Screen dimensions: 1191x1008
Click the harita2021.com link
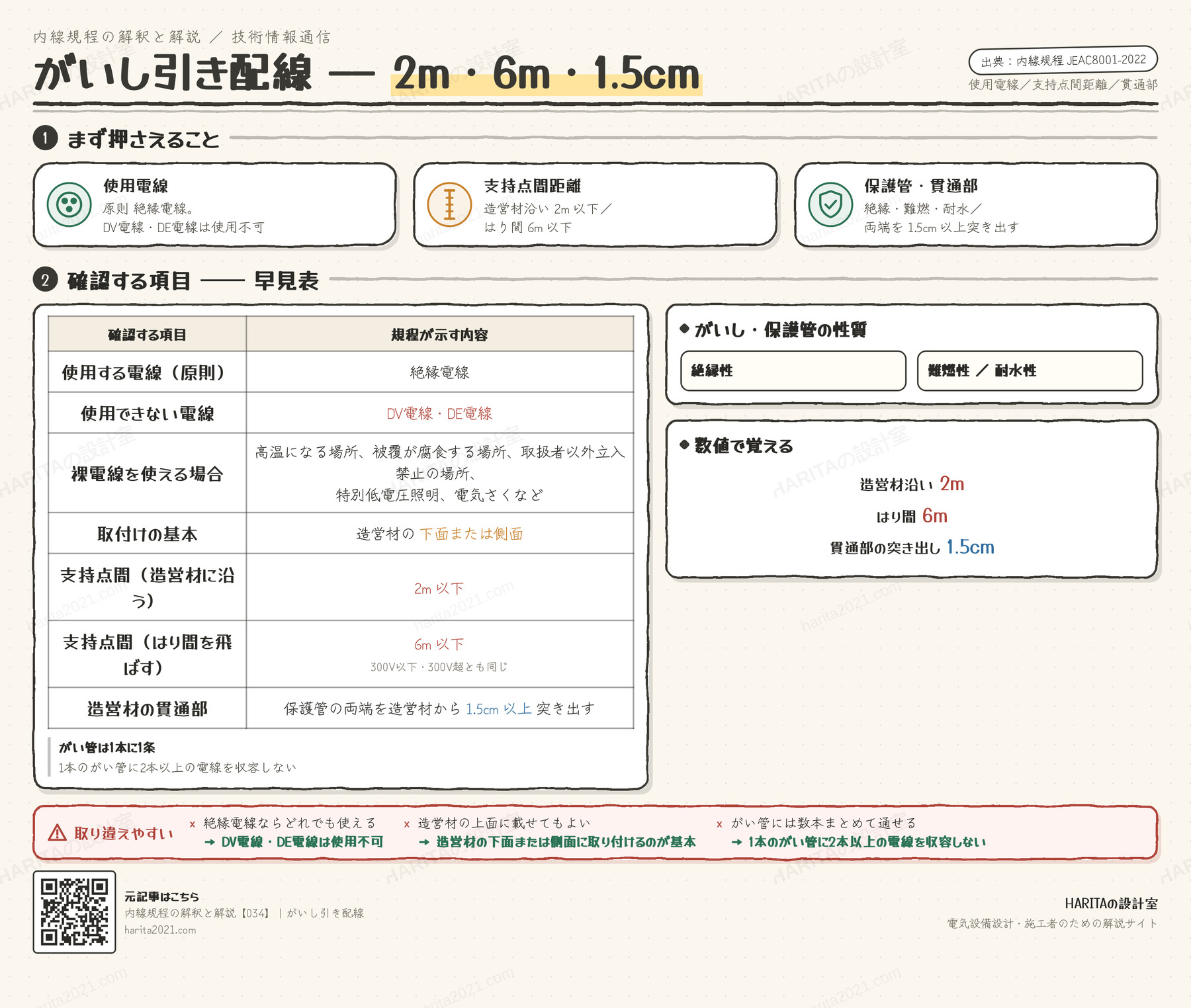click(x=160, y=930)
